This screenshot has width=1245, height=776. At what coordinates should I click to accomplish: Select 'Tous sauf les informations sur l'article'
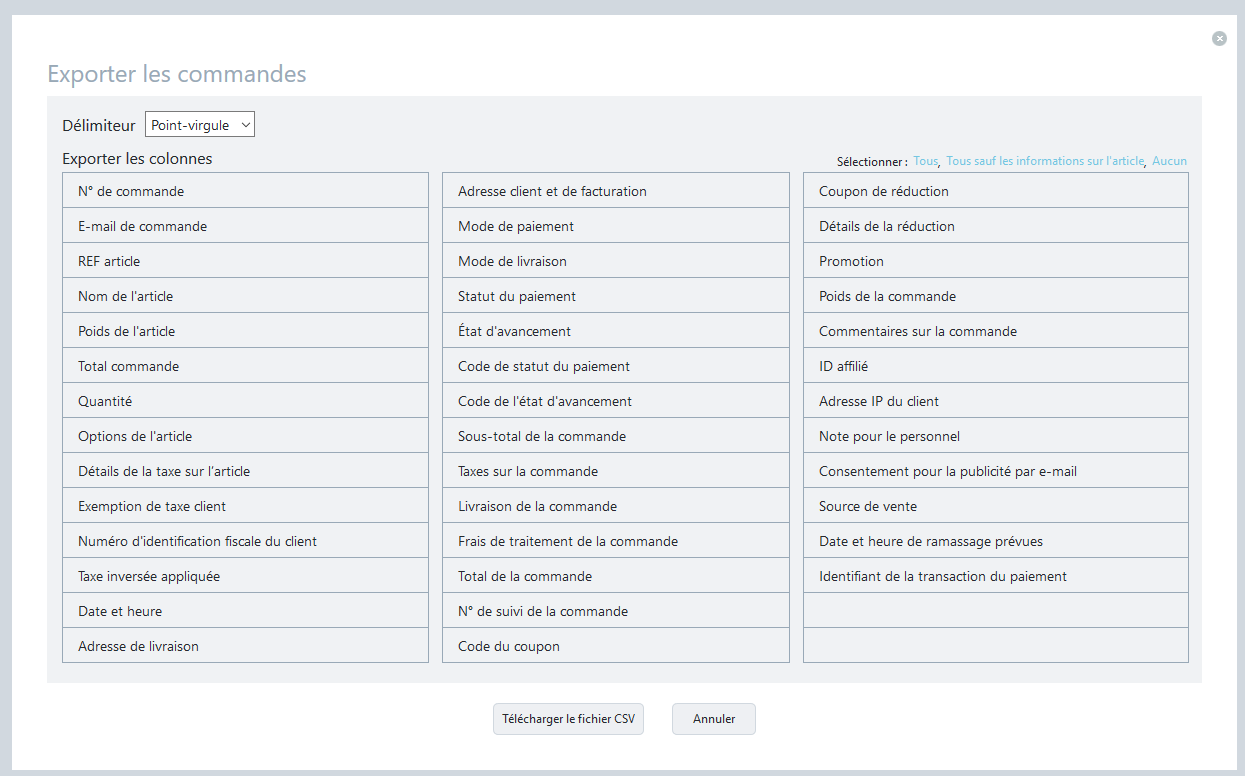click(1044, 161)
